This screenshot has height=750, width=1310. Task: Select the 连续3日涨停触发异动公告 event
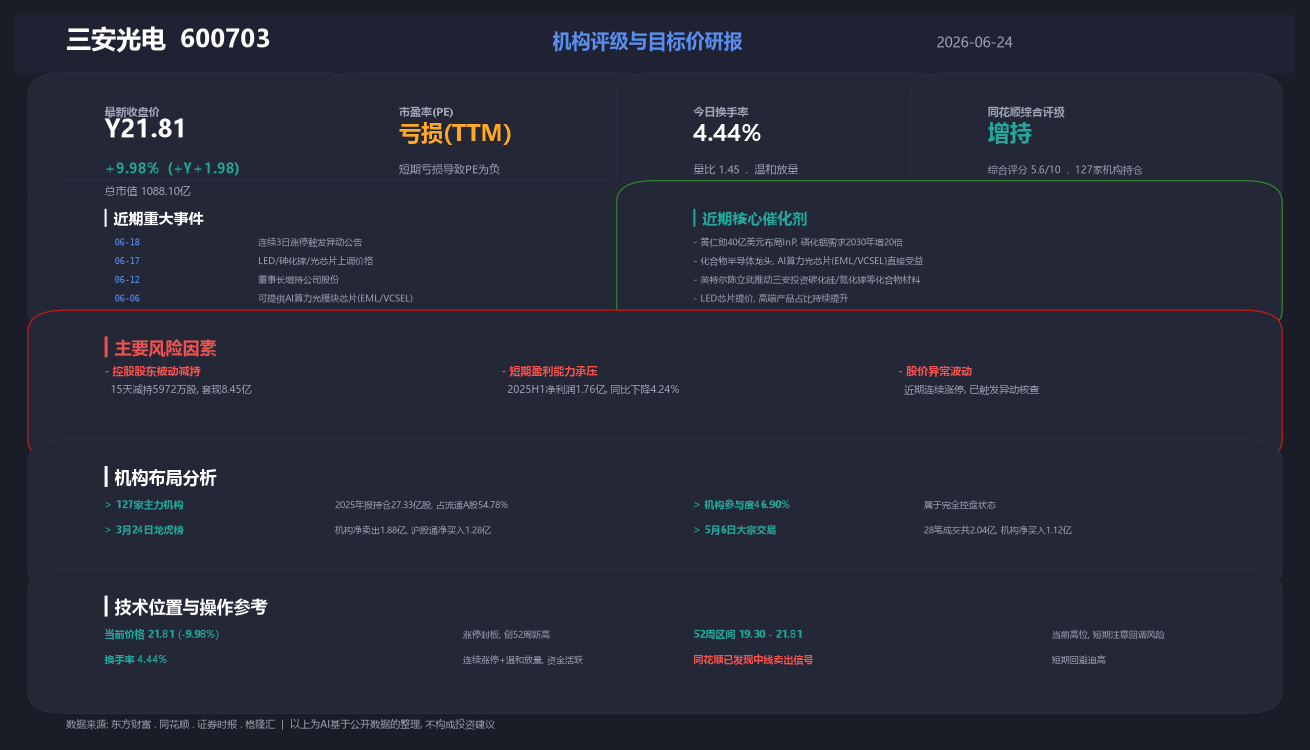(x=310, y=242)
